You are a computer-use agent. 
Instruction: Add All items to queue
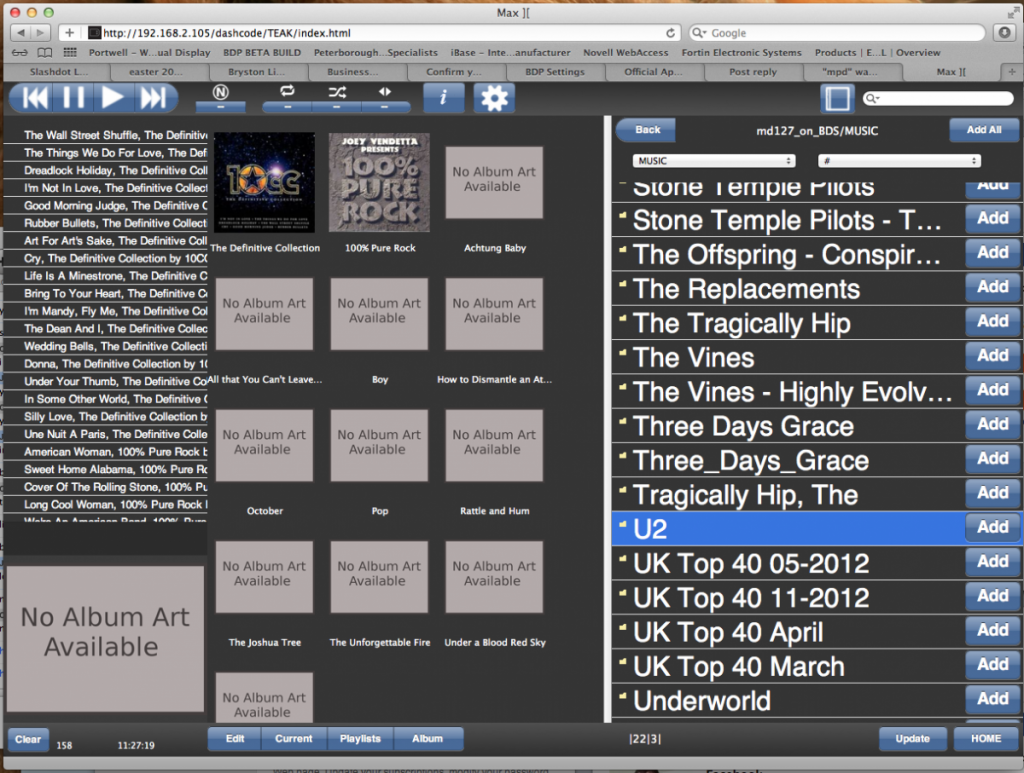click(984, 130)
